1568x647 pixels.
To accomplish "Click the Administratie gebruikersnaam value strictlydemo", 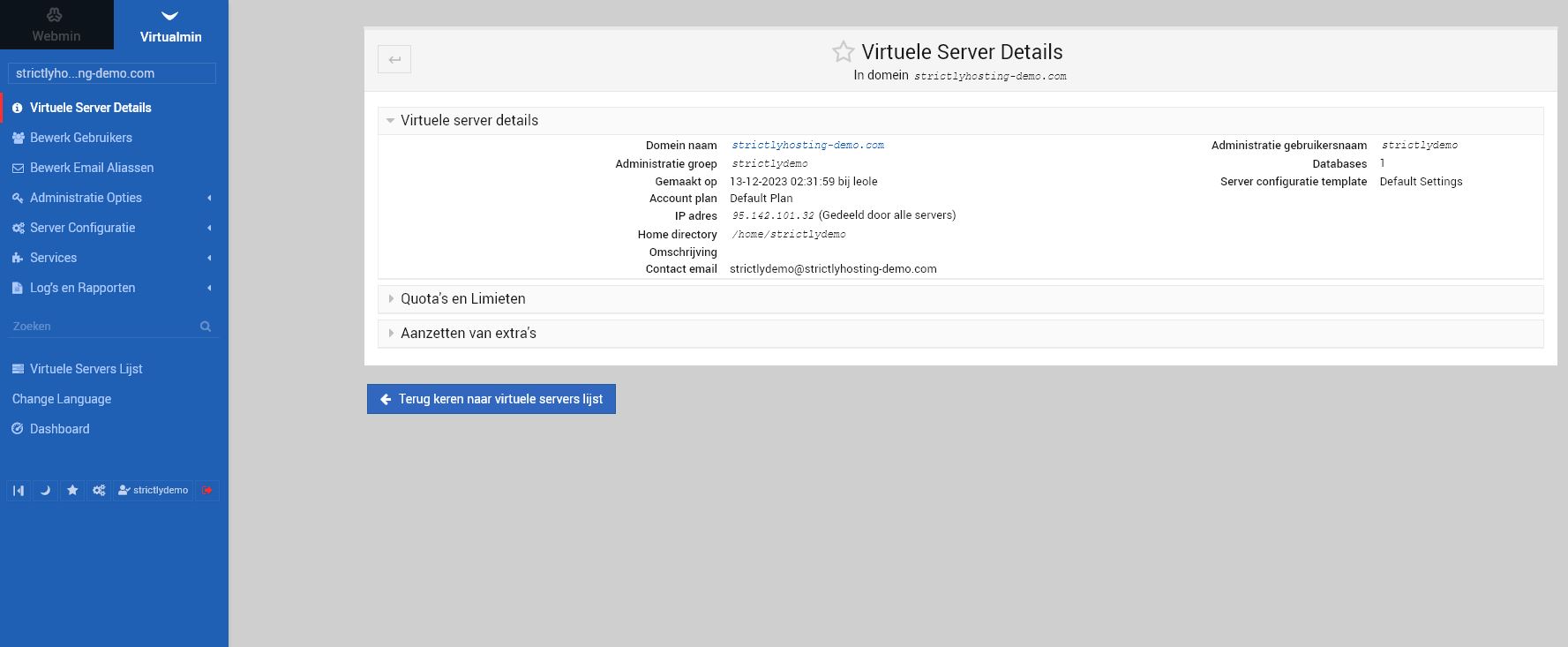I will tap(1420, 145).
